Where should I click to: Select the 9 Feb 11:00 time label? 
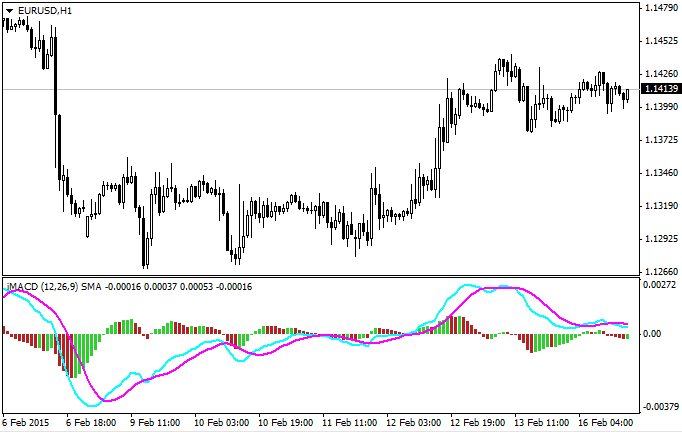pyautogui.click(x=156, y=423)
